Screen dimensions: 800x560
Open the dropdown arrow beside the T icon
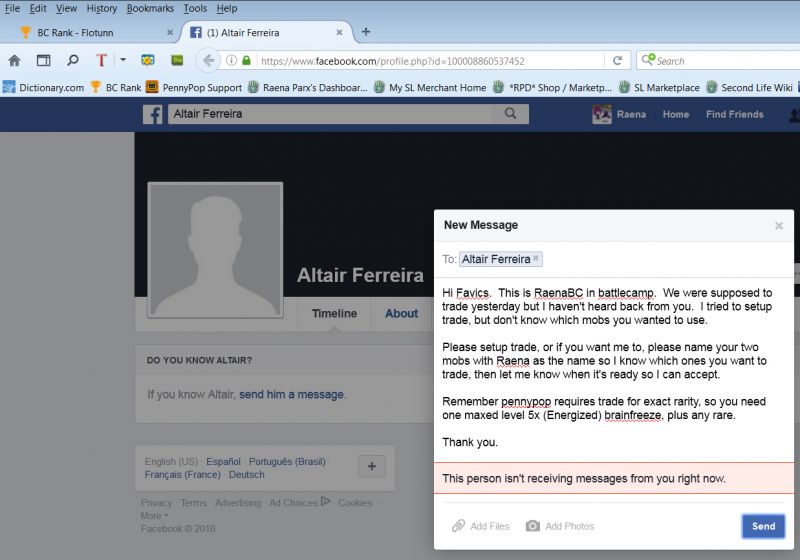[123, 60]
